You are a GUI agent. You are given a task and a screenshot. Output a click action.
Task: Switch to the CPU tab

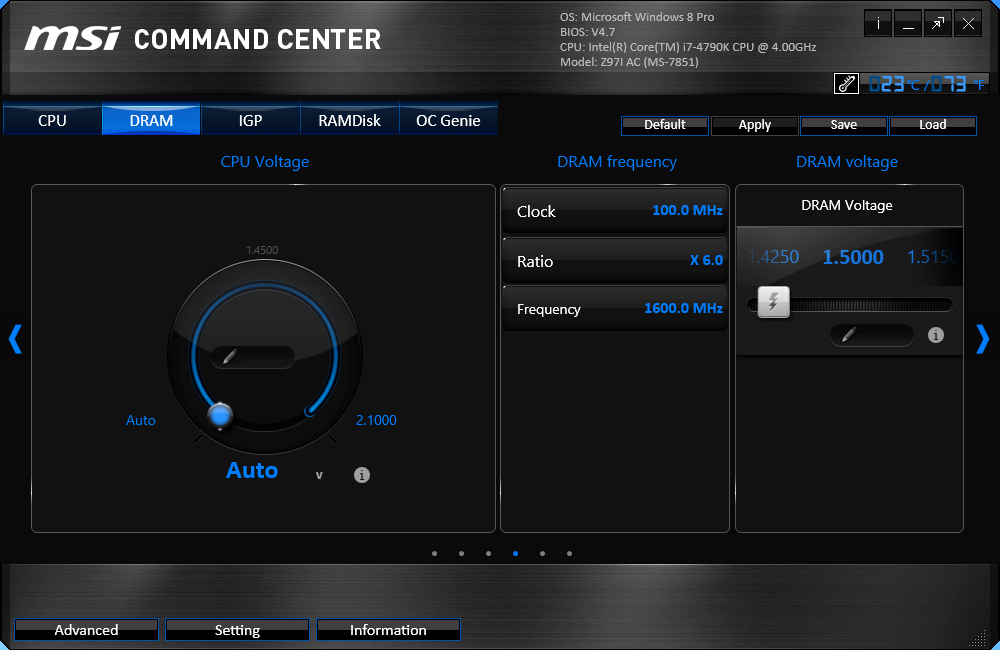(x=52, y=120)
